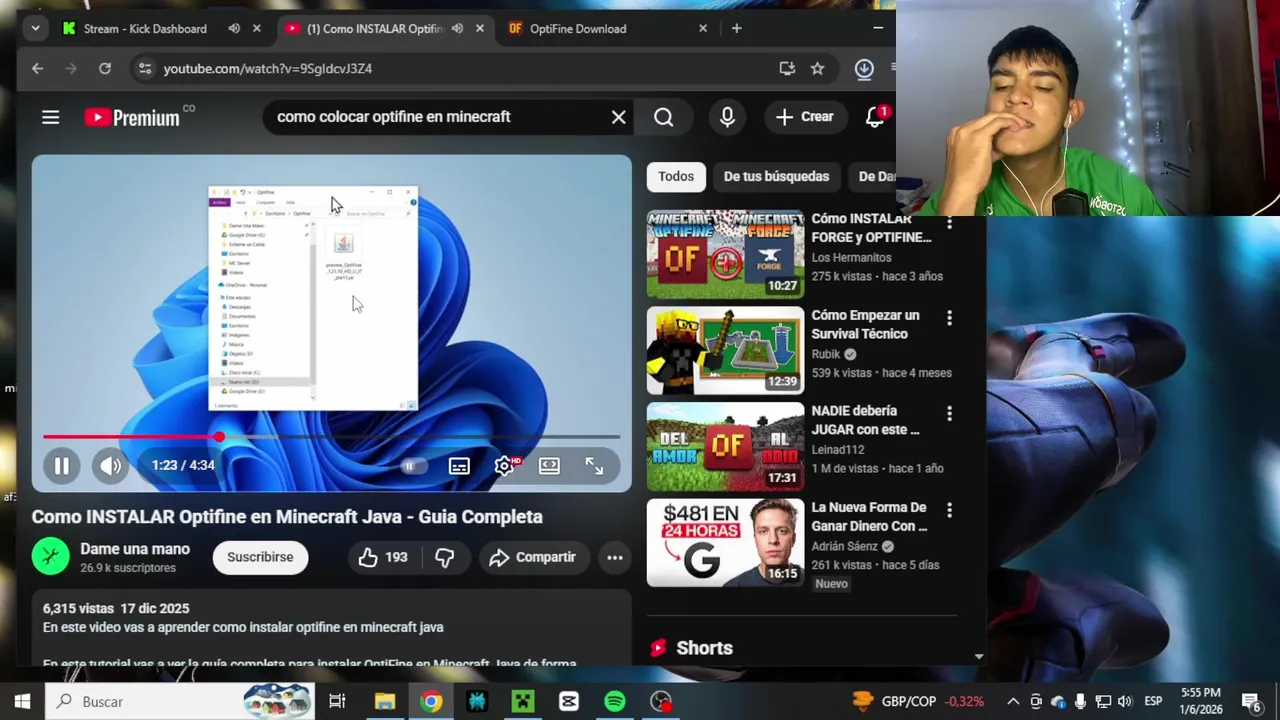Open the Crear upload menu
1280x720 pixels.
(x=805, y=117)
